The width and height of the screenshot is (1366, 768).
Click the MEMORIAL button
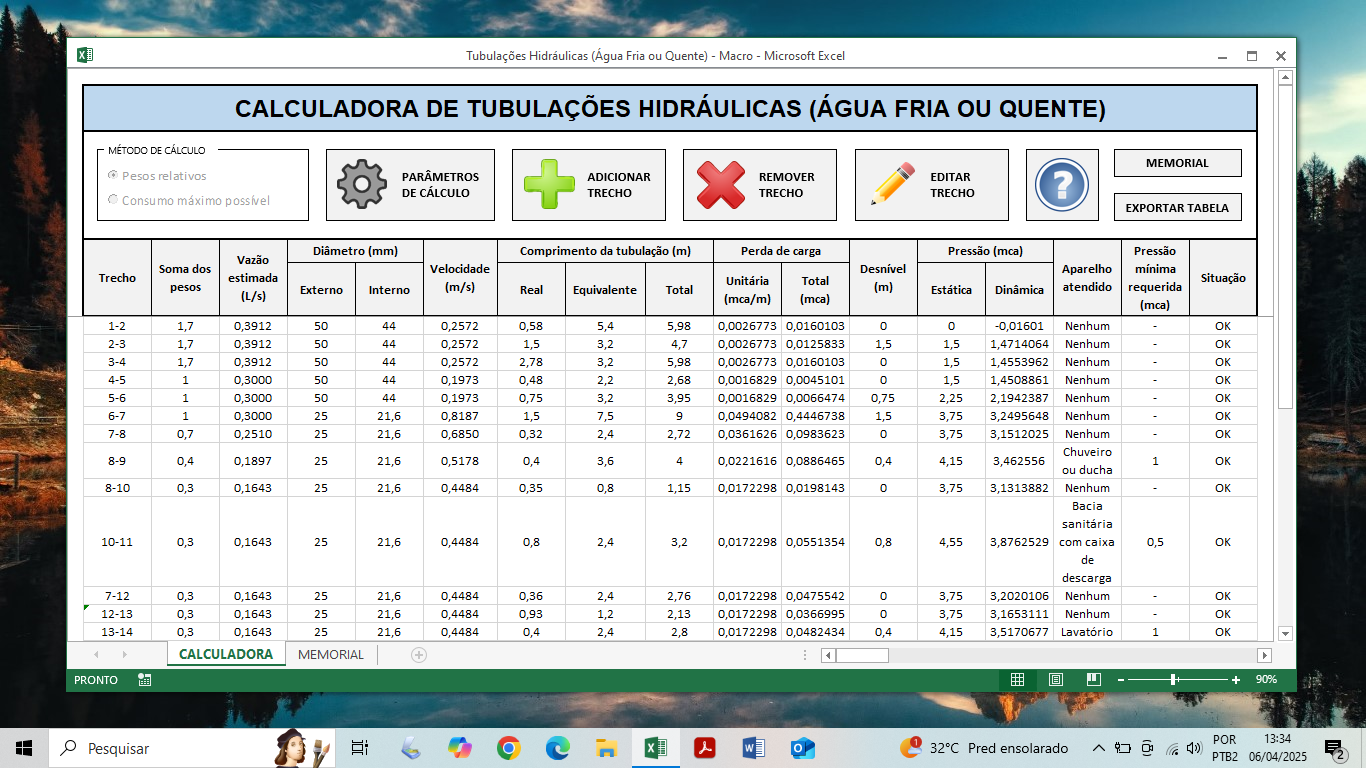coord(1177,163)
